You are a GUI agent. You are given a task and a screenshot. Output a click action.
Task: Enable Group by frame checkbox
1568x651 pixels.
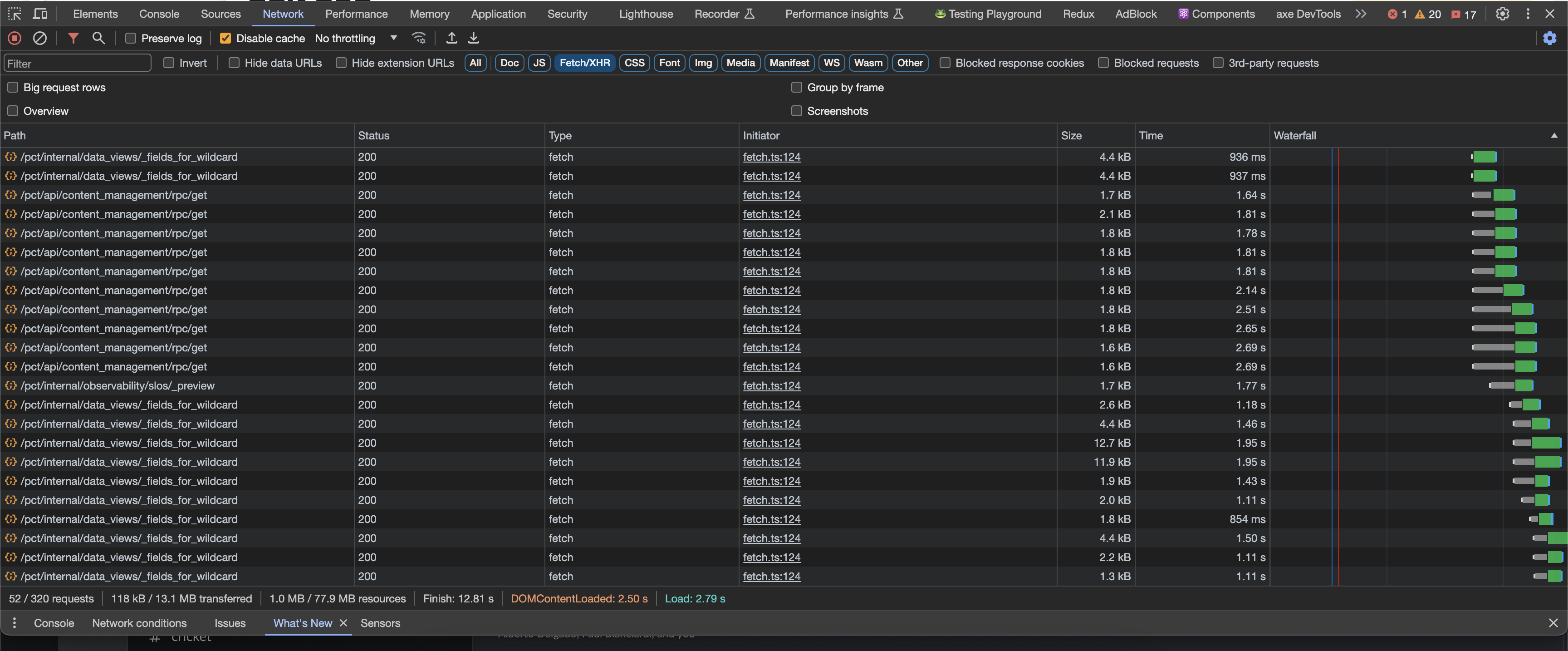coord(796,87)
